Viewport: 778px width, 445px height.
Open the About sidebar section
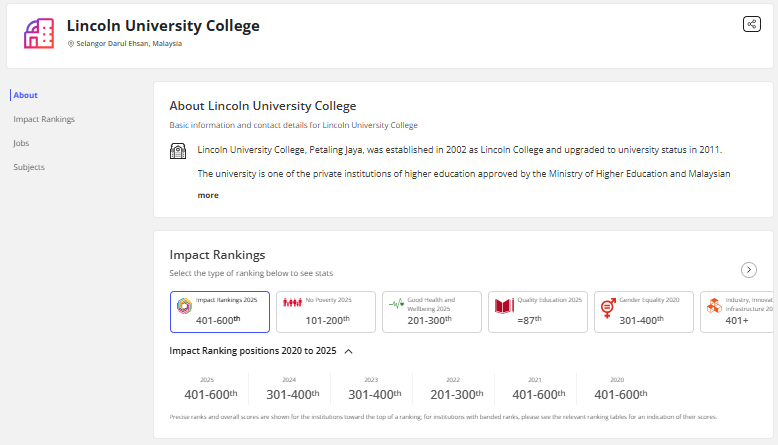point(25,95)
